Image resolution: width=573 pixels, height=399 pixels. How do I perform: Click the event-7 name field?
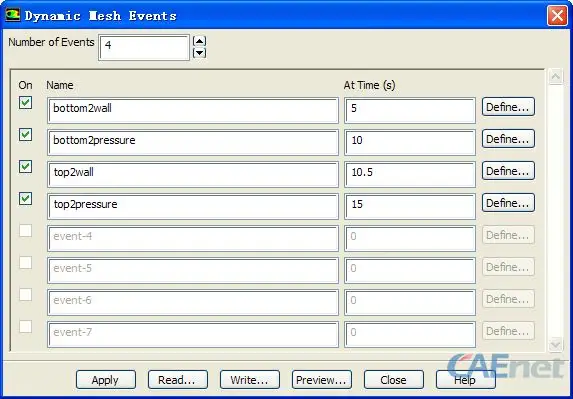(193, 334)
